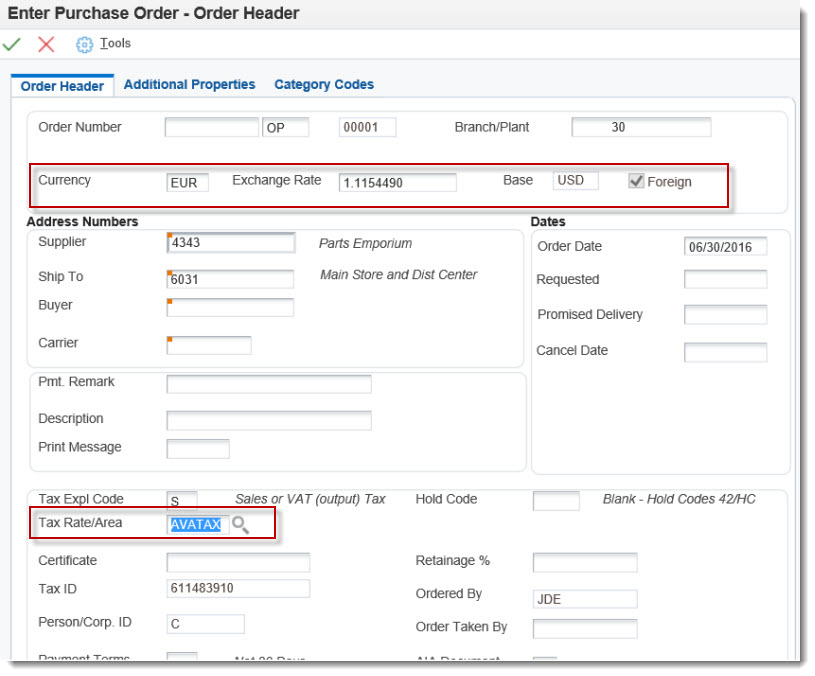
Task: Click the Order Date field 06/30/2016
Action: pos(725,246)
